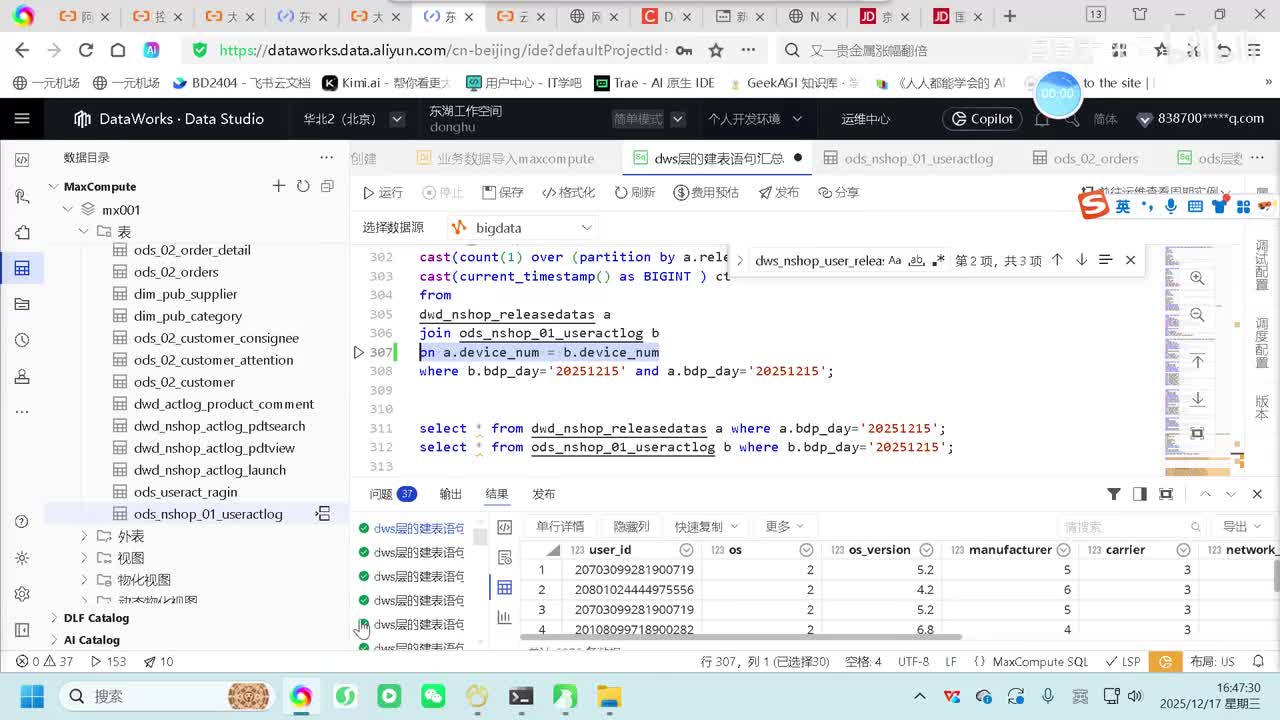Open the 发布 tab in bottom panel
This screenshot has width=1280, height=720.
544,494
